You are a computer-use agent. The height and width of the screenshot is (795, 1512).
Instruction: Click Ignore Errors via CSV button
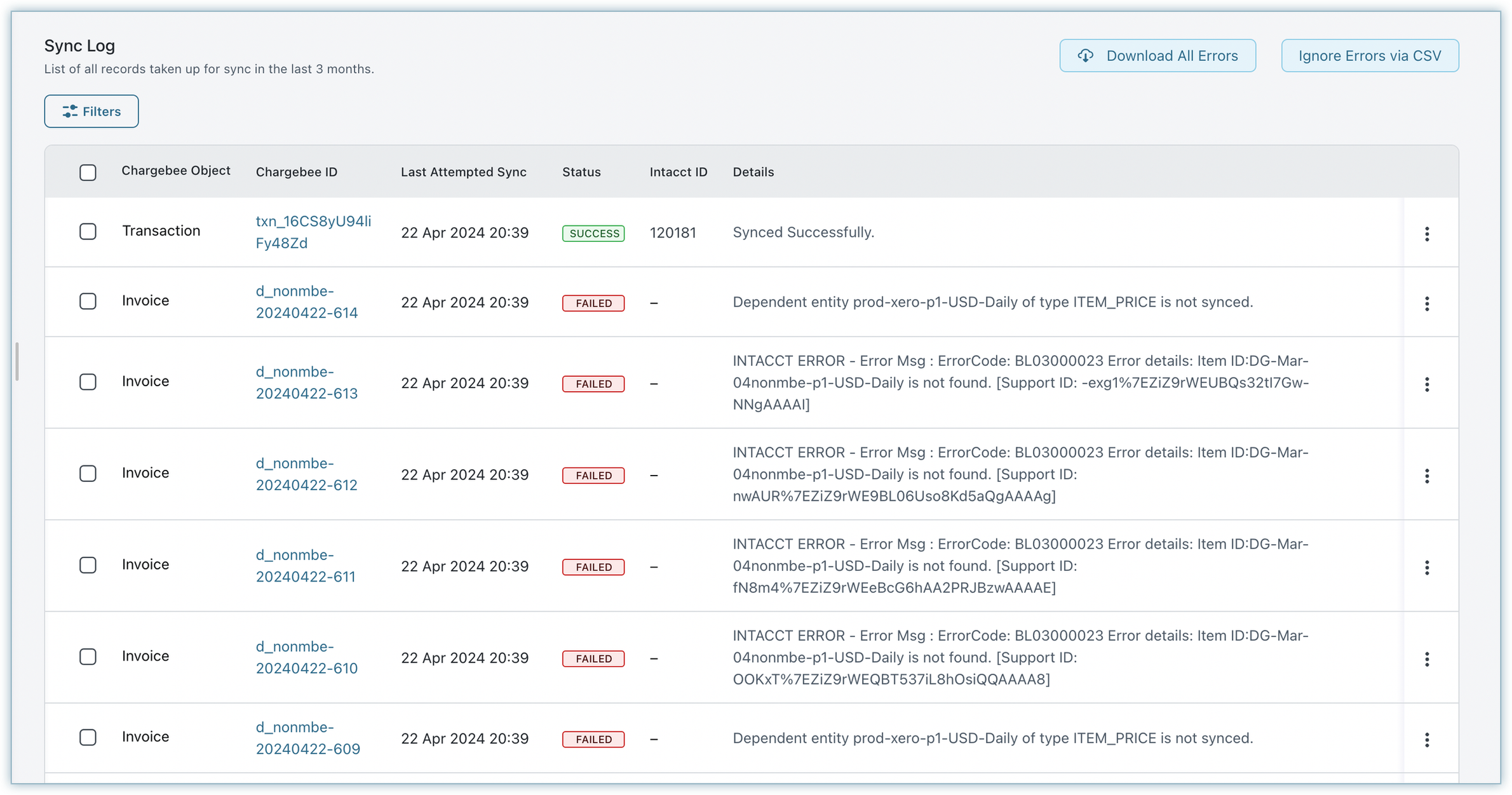1369,56
